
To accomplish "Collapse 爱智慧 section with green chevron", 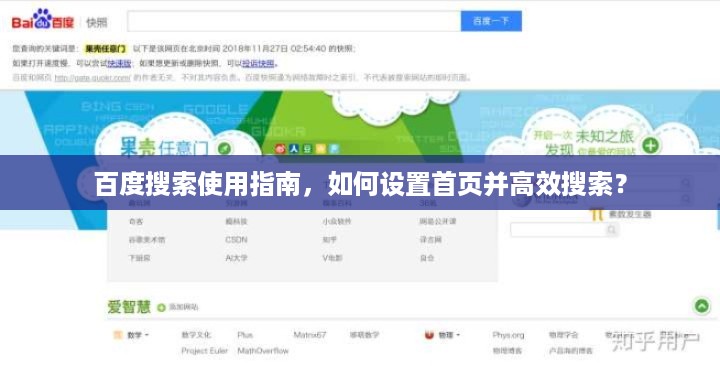I will pos(702,306).
